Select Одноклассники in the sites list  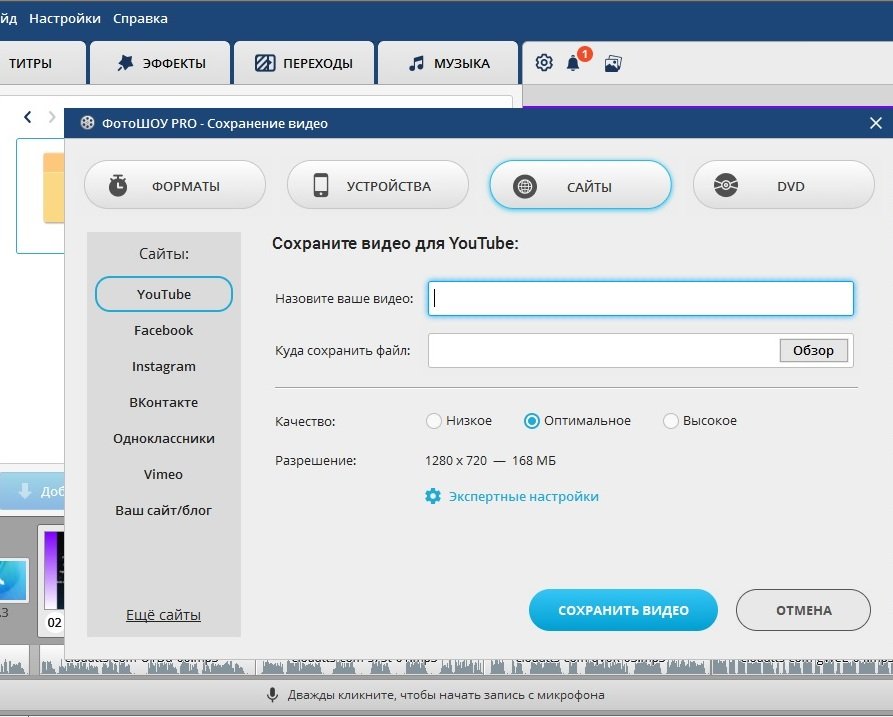tap(164, 438)
